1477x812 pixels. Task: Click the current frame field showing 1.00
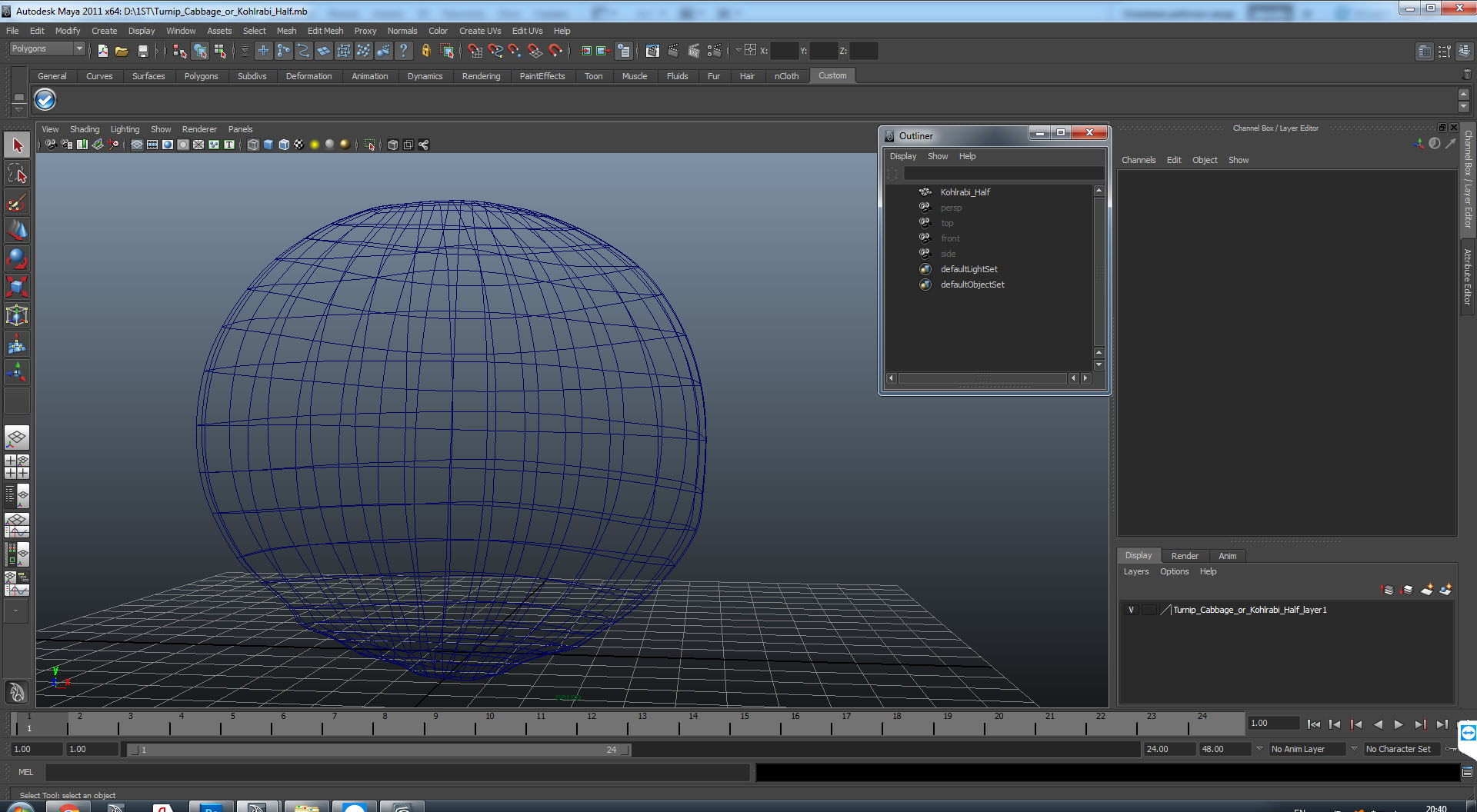(1273, 724)
